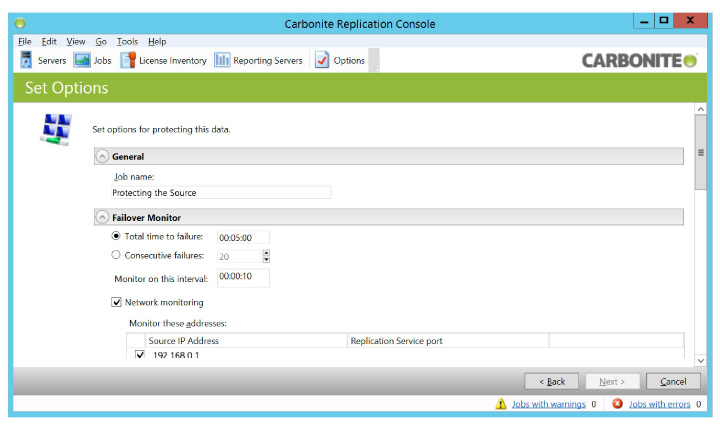Click the vertical scrollbar thumb

(x=700, y=153)
